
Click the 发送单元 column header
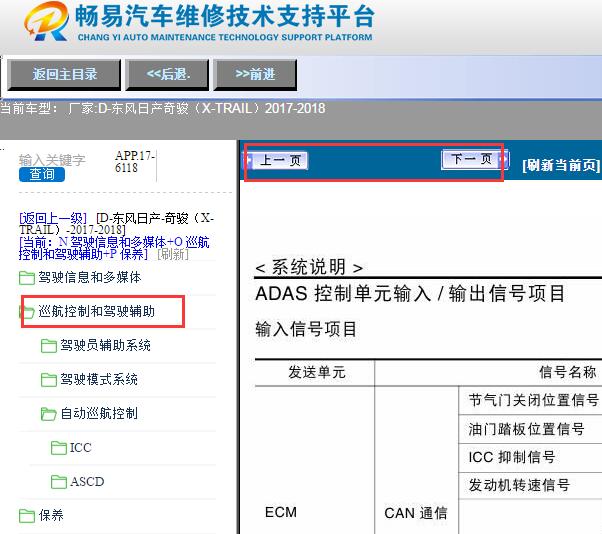pos(317,372)
